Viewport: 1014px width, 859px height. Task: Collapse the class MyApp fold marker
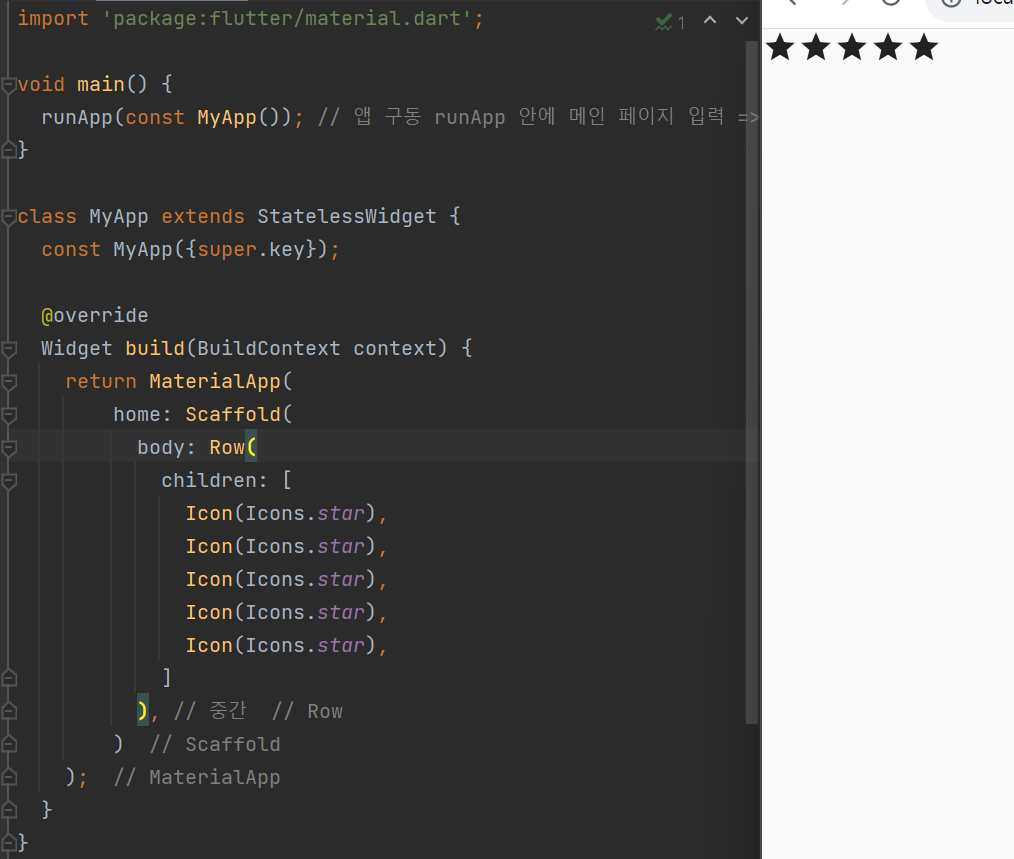pos(9,217)
